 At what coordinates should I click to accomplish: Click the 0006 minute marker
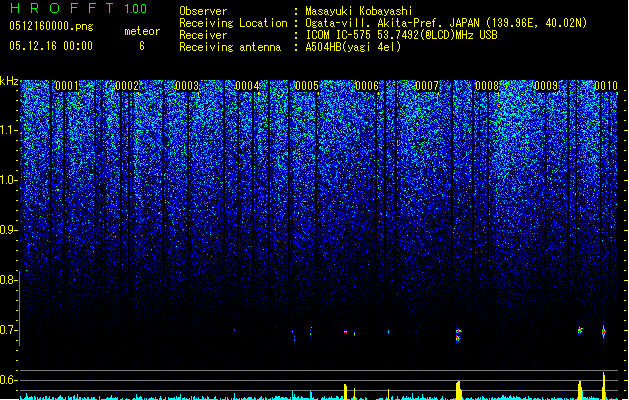click(367, 86)
